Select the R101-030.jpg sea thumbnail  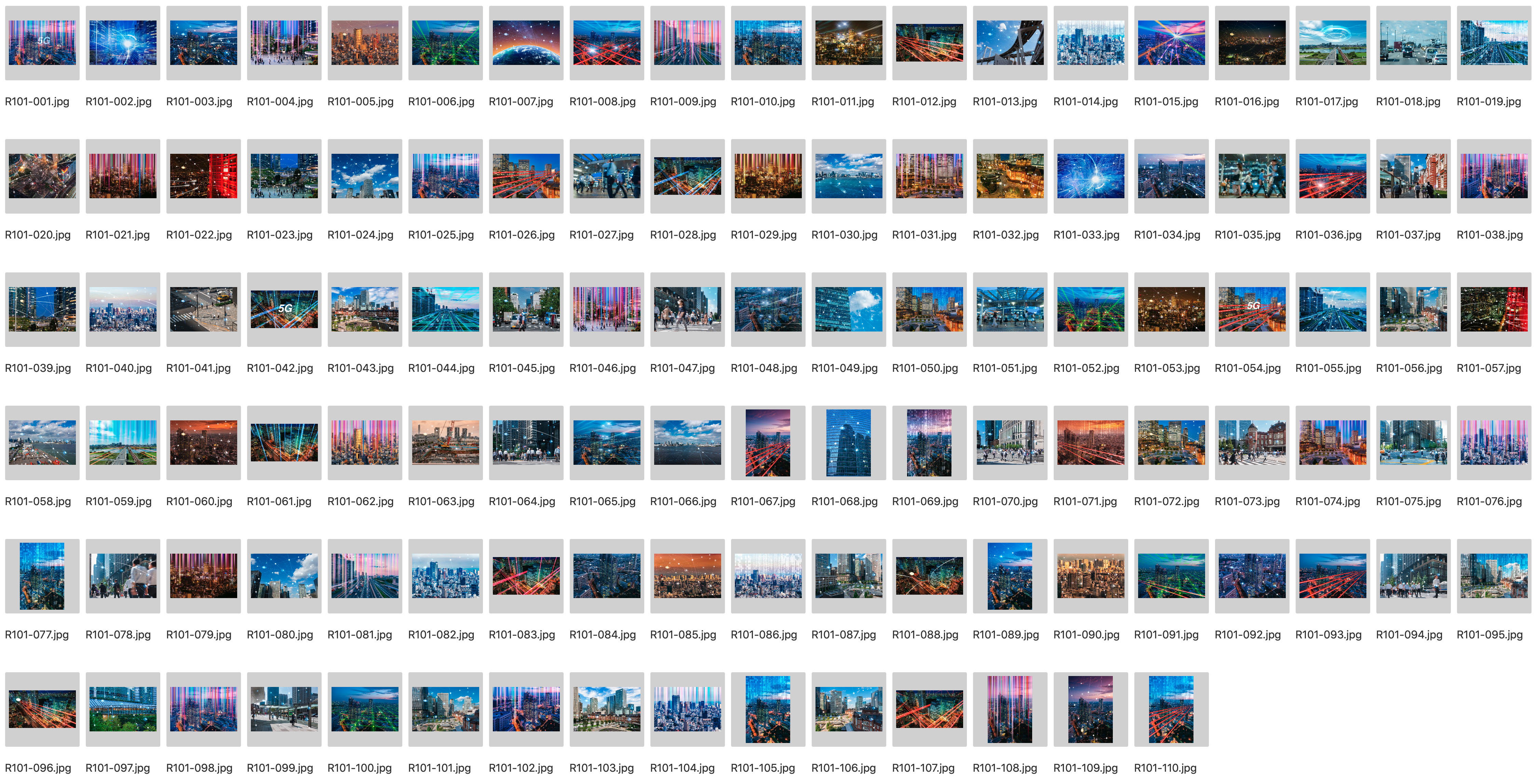(848, 176)
